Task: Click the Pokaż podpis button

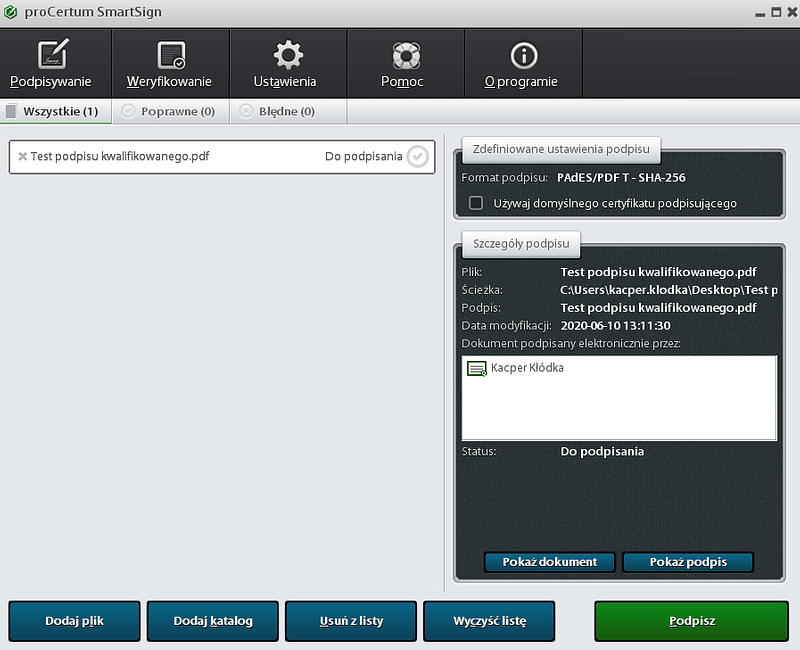Action: tap(688, 562)
